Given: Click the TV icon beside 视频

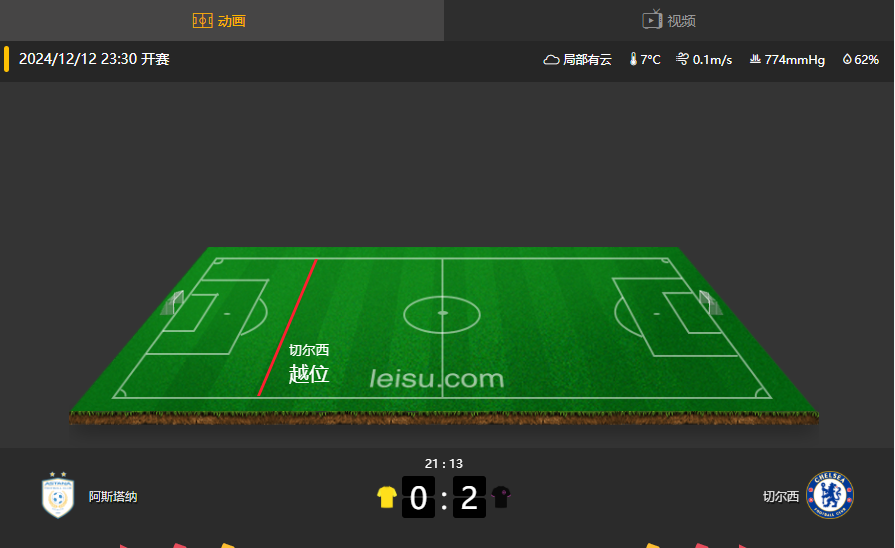Looking at the screenshot, I should [x=652, y=19].
